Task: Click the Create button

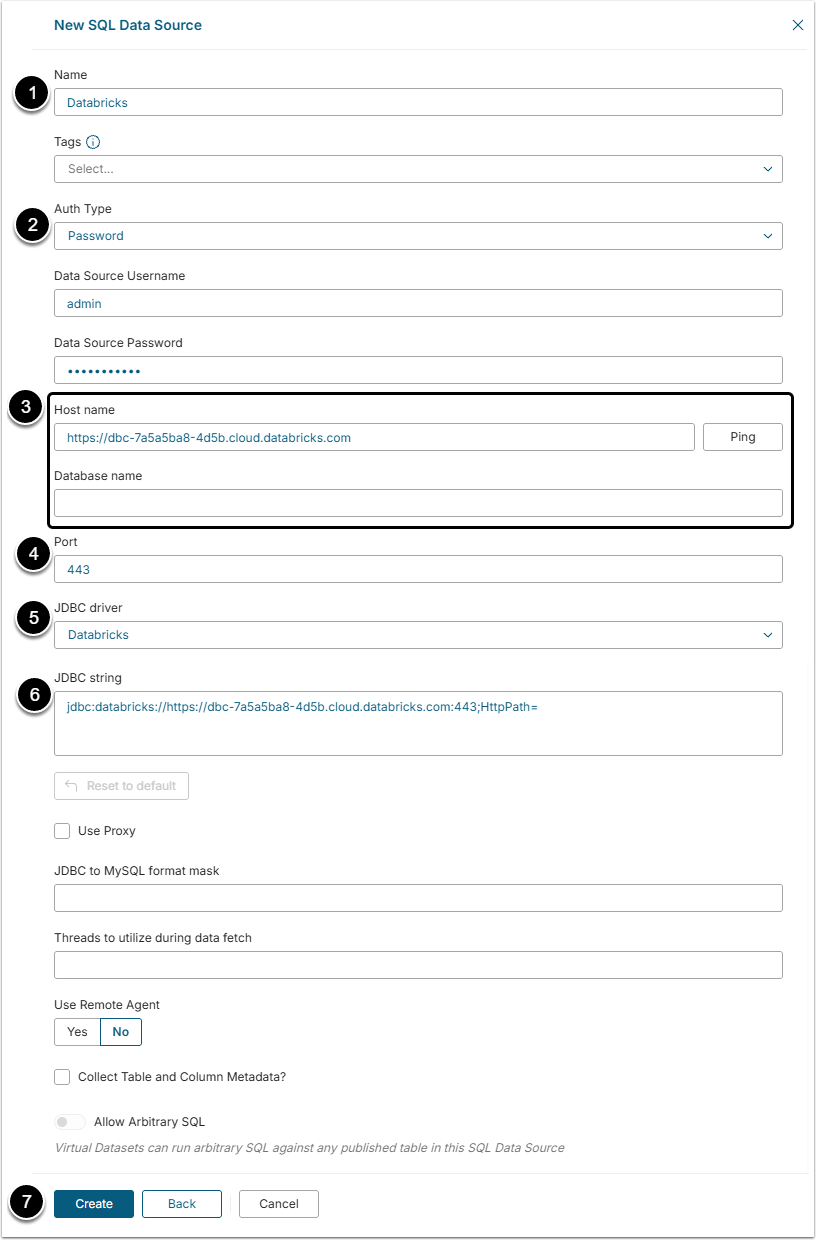Action: [94, 1204]
